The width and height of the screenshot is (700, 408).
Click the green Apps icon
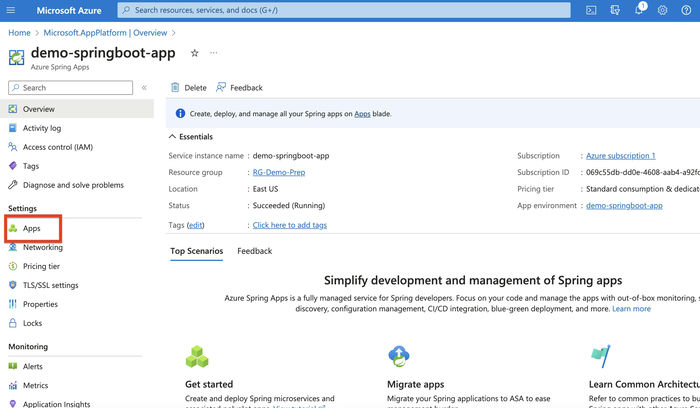pyautogui.click(x=13, y=228)
